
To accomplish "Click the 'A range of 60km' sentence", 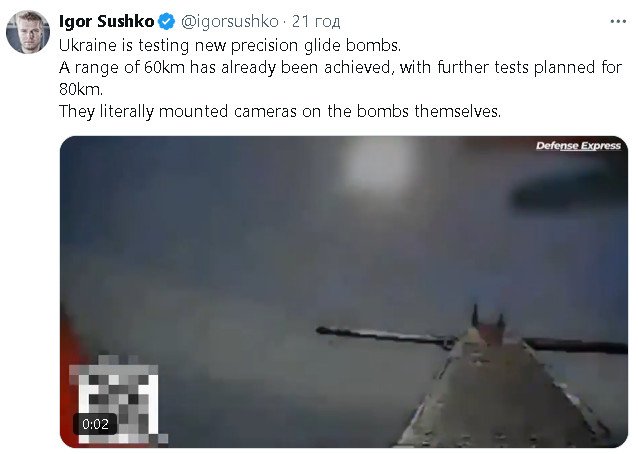I will pos(341,68).
